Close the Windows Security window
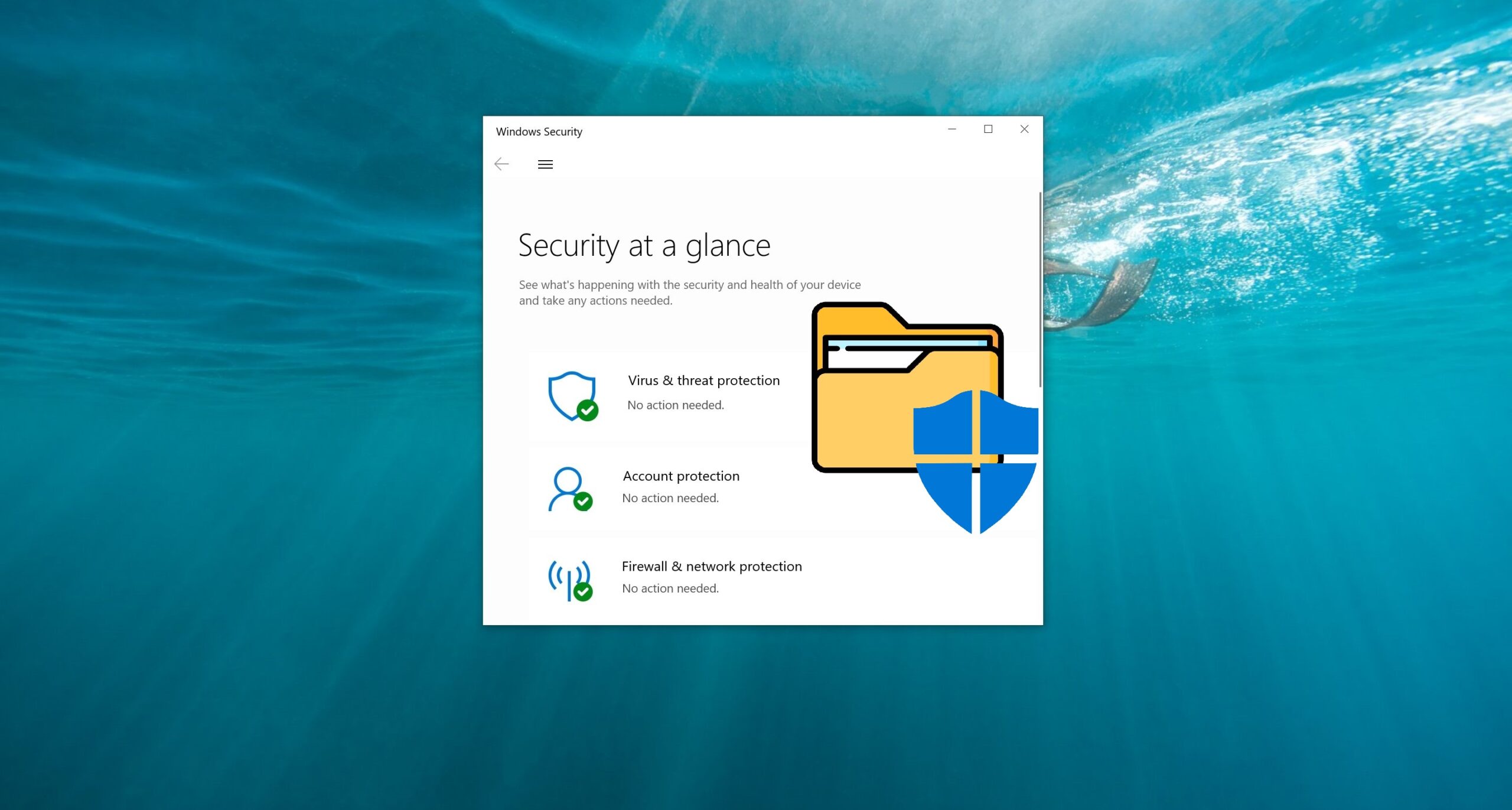The image size is (1512, 810). coord(1025,129)
